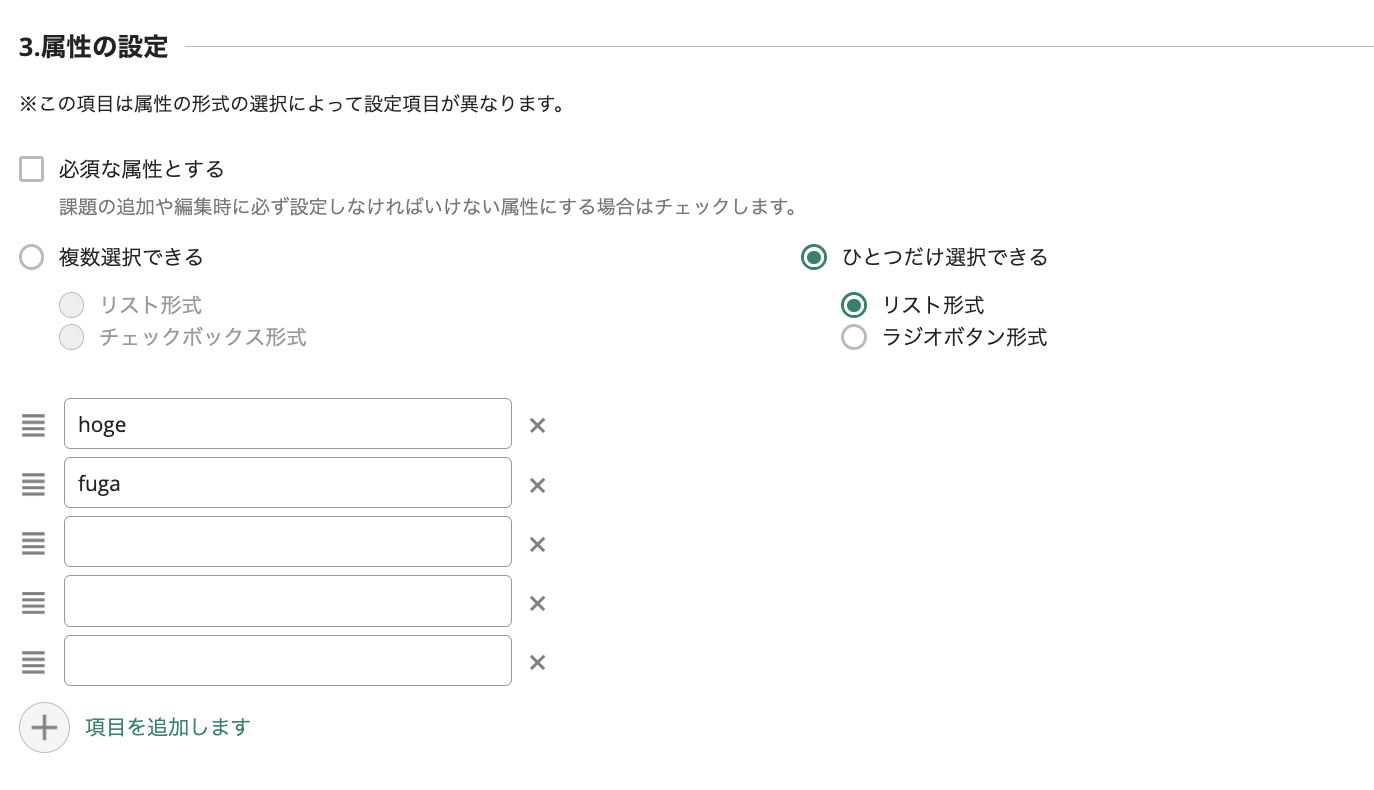Remove the fuga item via its X icon
Viewport: 1374px width, 790px height.
[x=537, y=484]
